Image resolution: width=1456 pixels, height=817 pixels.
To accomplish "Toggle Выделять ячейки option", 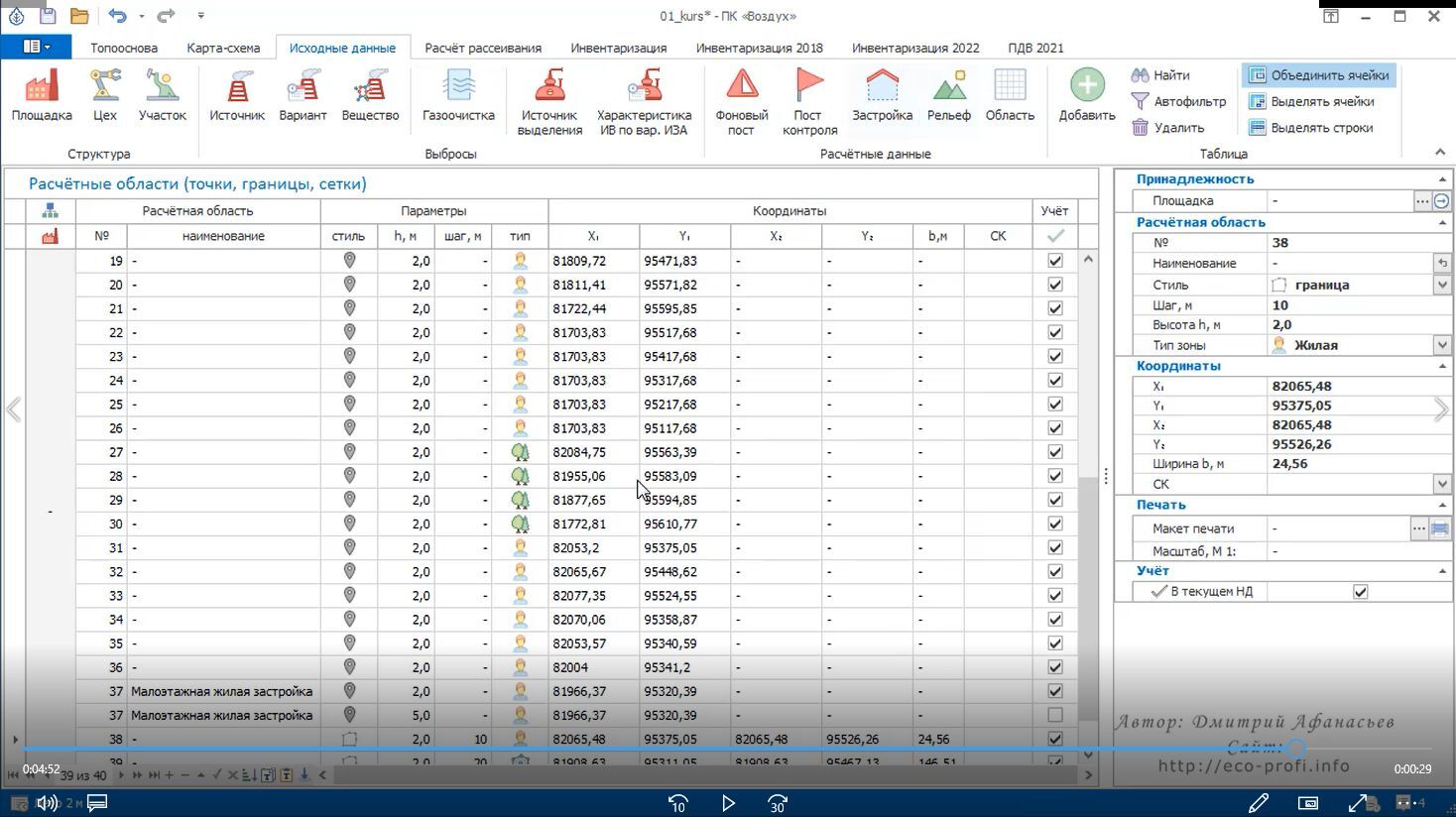I will pyautogui.click(x=1311, y=101).
